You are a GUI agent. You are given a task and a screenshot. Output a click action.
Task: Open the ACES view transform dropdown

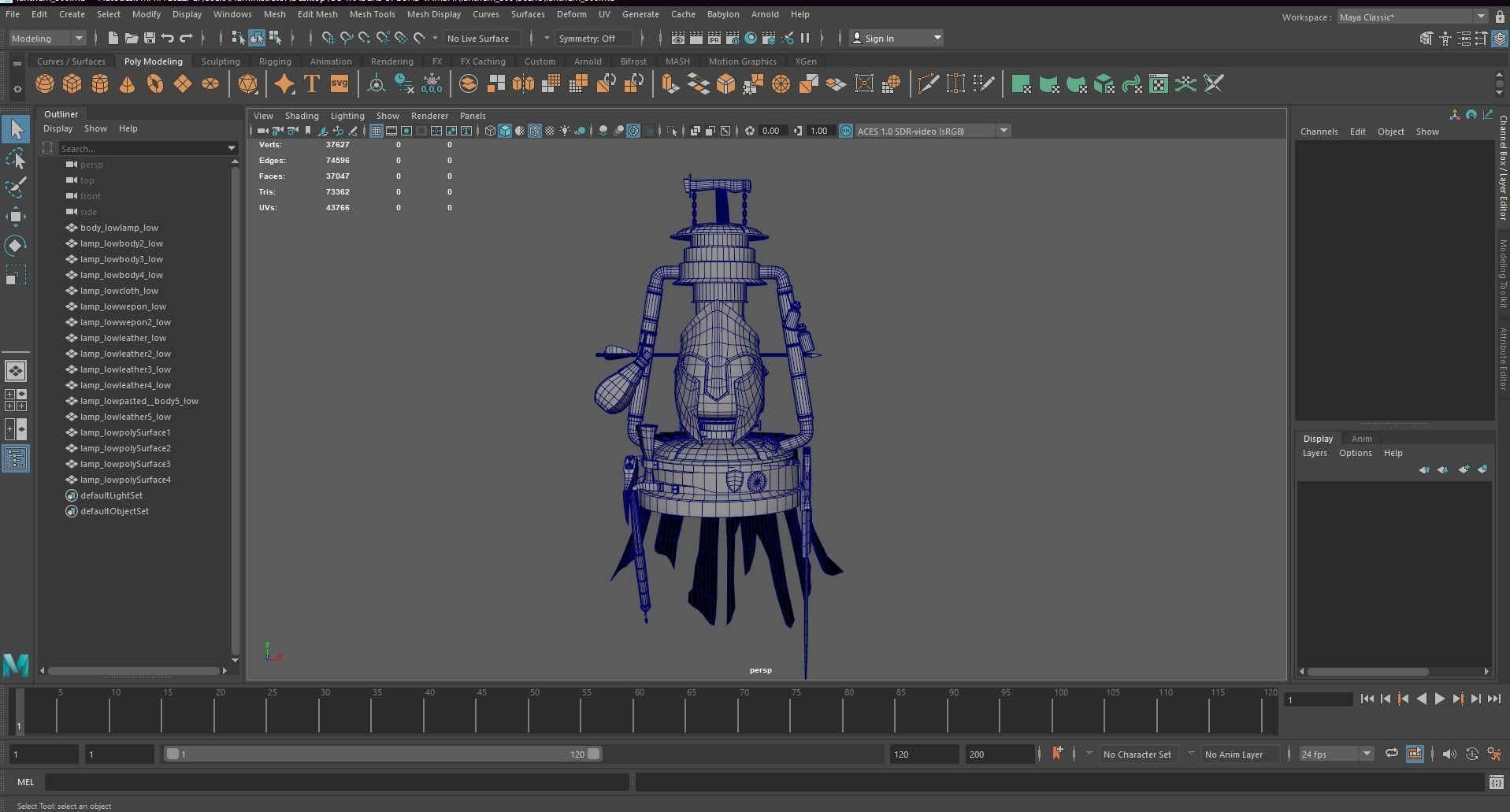[933, 131]
